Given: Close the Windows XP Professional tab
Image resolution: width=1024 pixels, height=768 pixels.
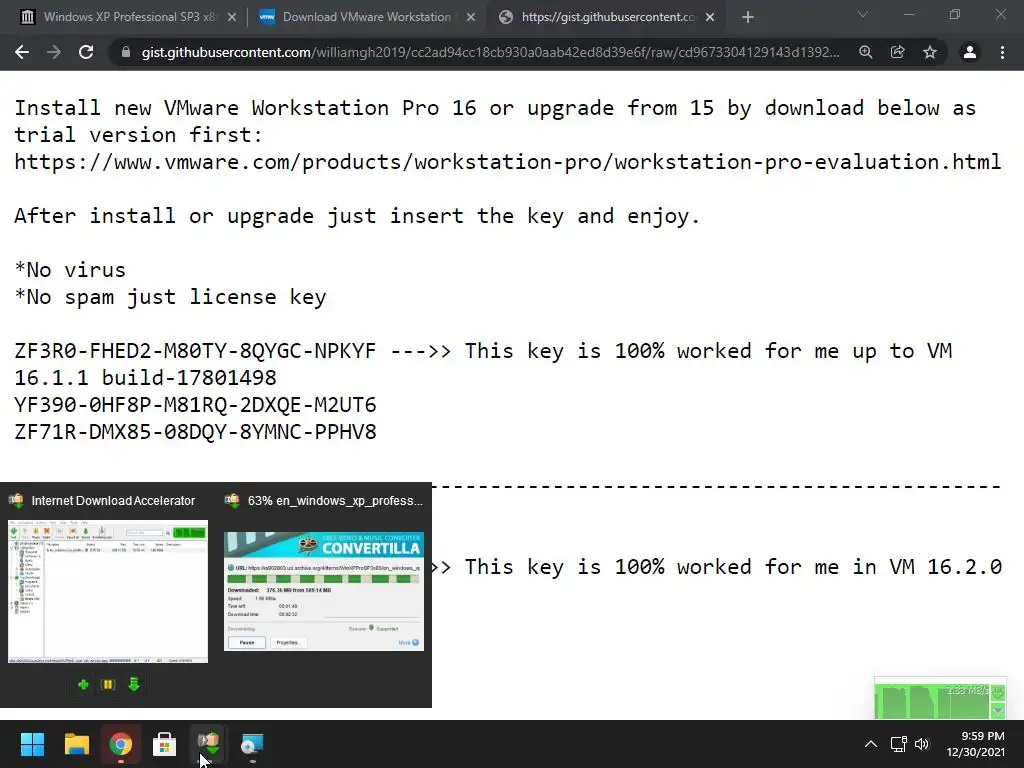Looking at the screenshot, I should 232,17.
